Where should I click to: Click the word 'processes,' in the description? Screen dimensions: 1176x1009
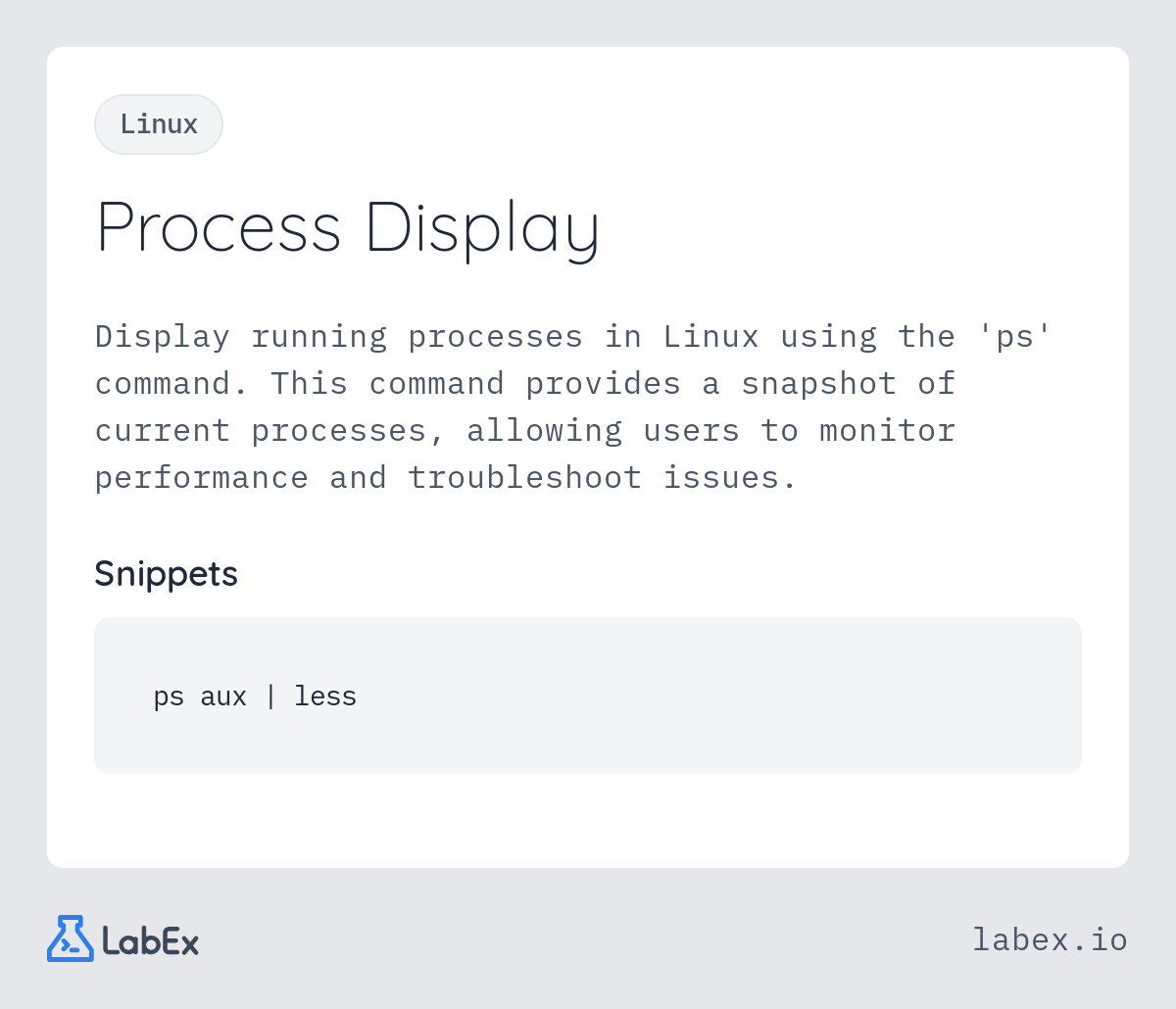tap(348, 431)
